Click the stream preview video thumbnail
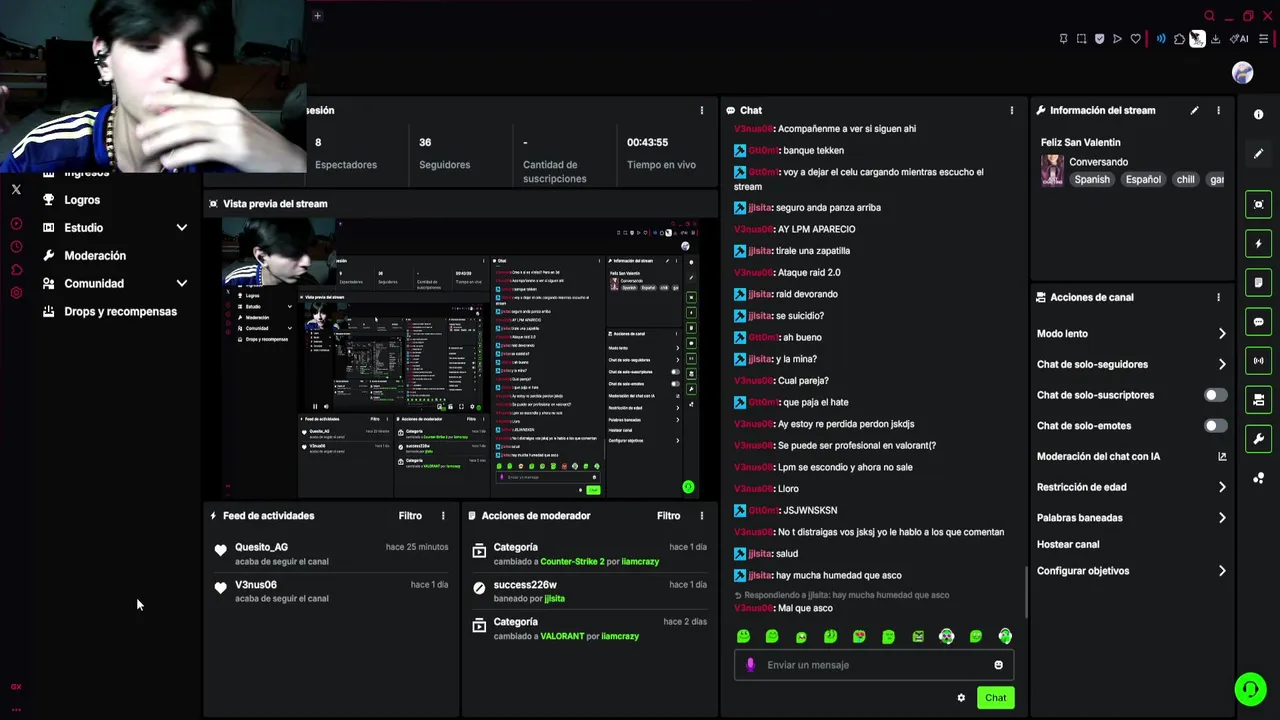This screenshot has height=720, width=1280. pyautogui.click(x=460, y=357)
